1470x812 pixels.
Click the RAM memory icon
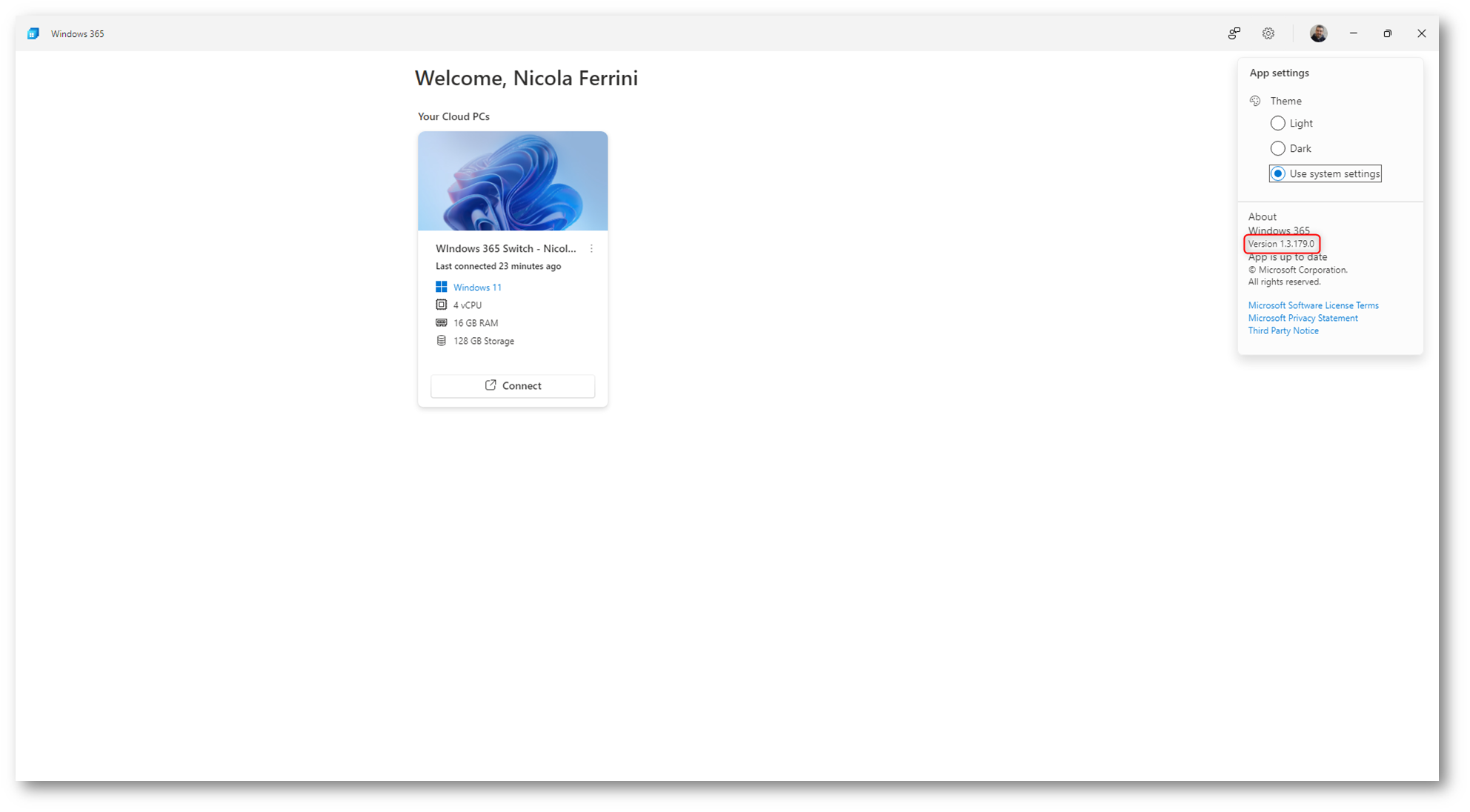coord(441,322)
